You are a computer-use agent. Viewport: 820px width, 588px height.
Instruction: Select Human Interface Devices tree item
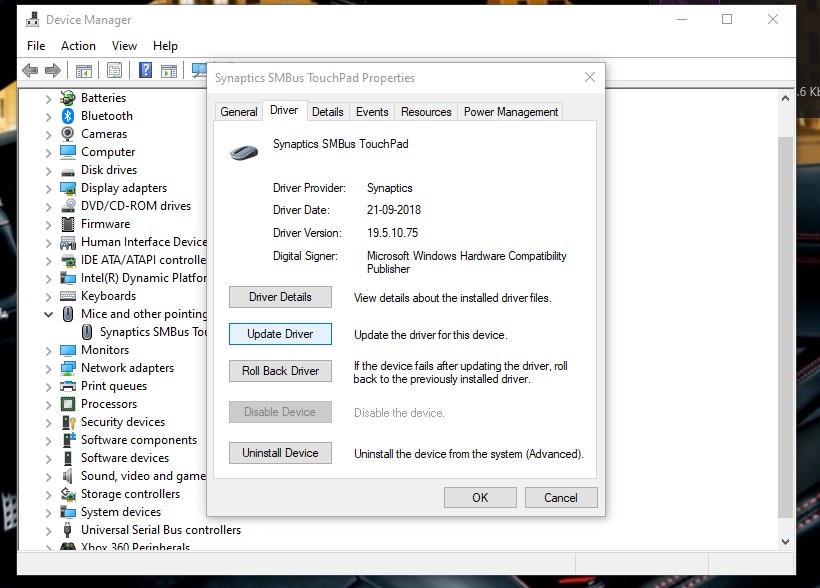(134, 242)
